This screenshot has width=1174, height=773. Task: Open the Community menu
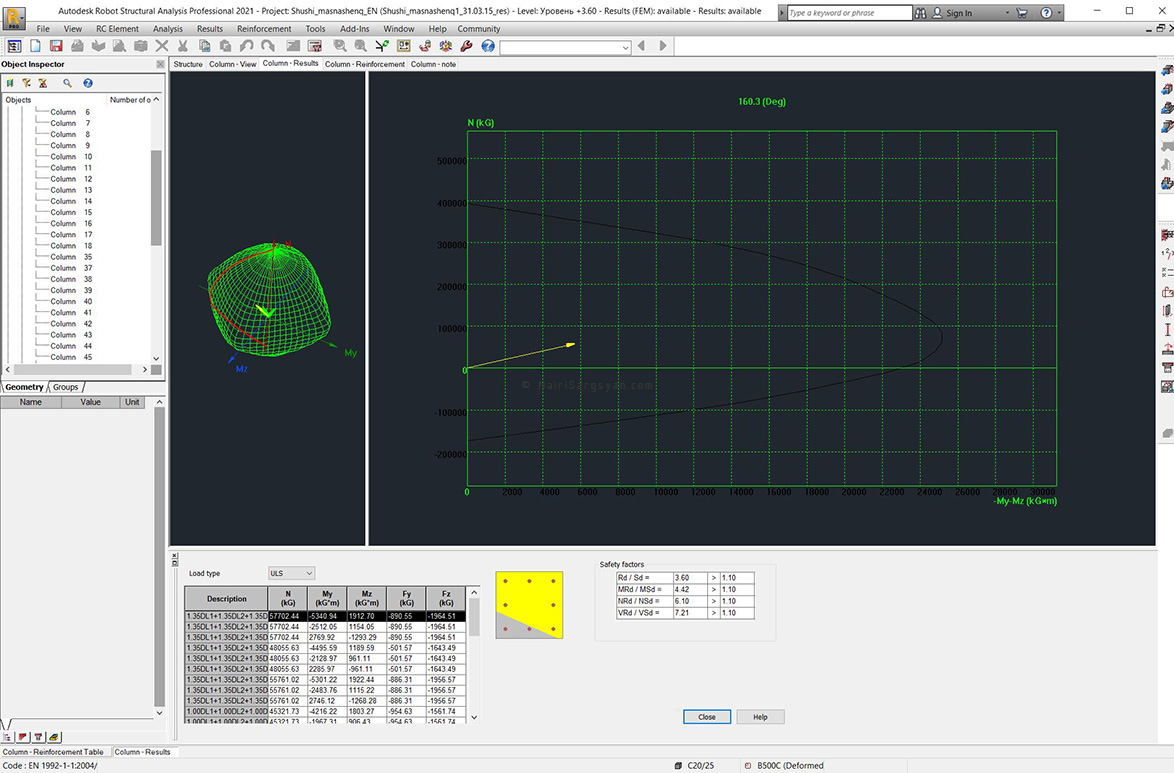pyautogui.click(x=479, y=28)
